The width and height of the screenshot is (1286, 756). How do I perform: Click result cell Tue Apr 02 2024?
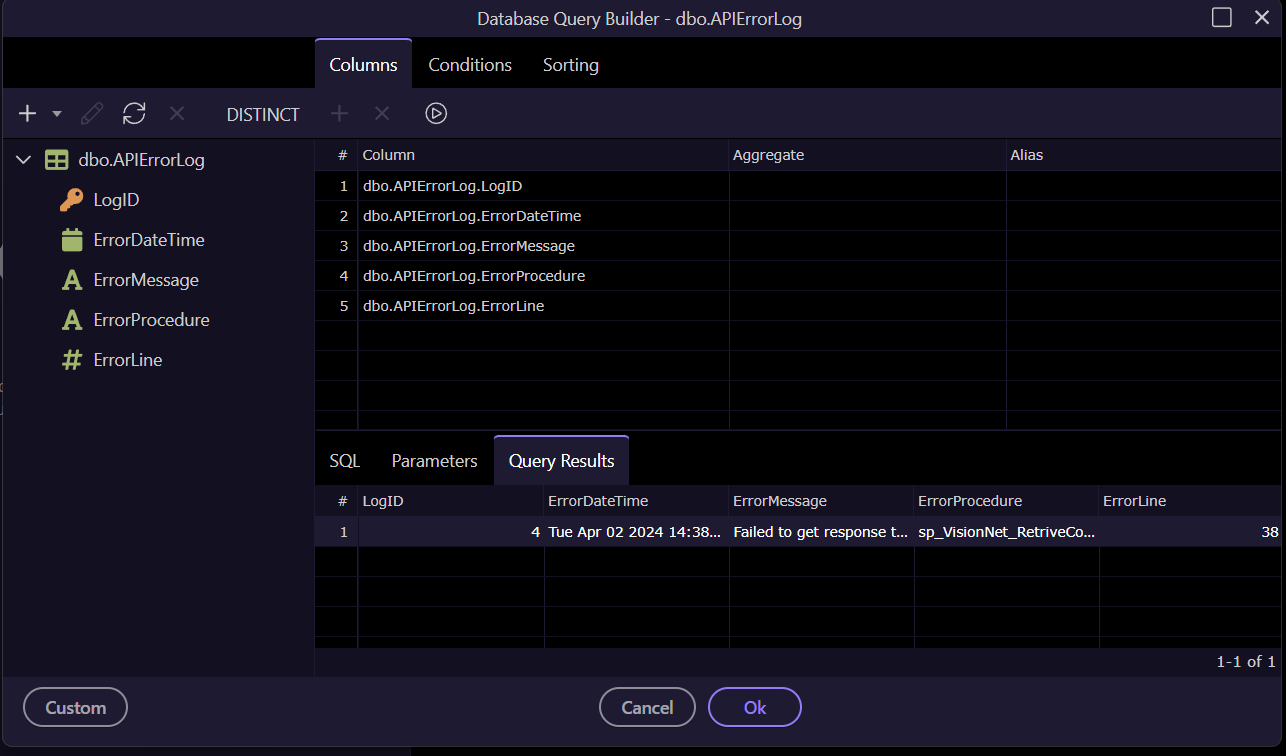click(x=637, y=532)
